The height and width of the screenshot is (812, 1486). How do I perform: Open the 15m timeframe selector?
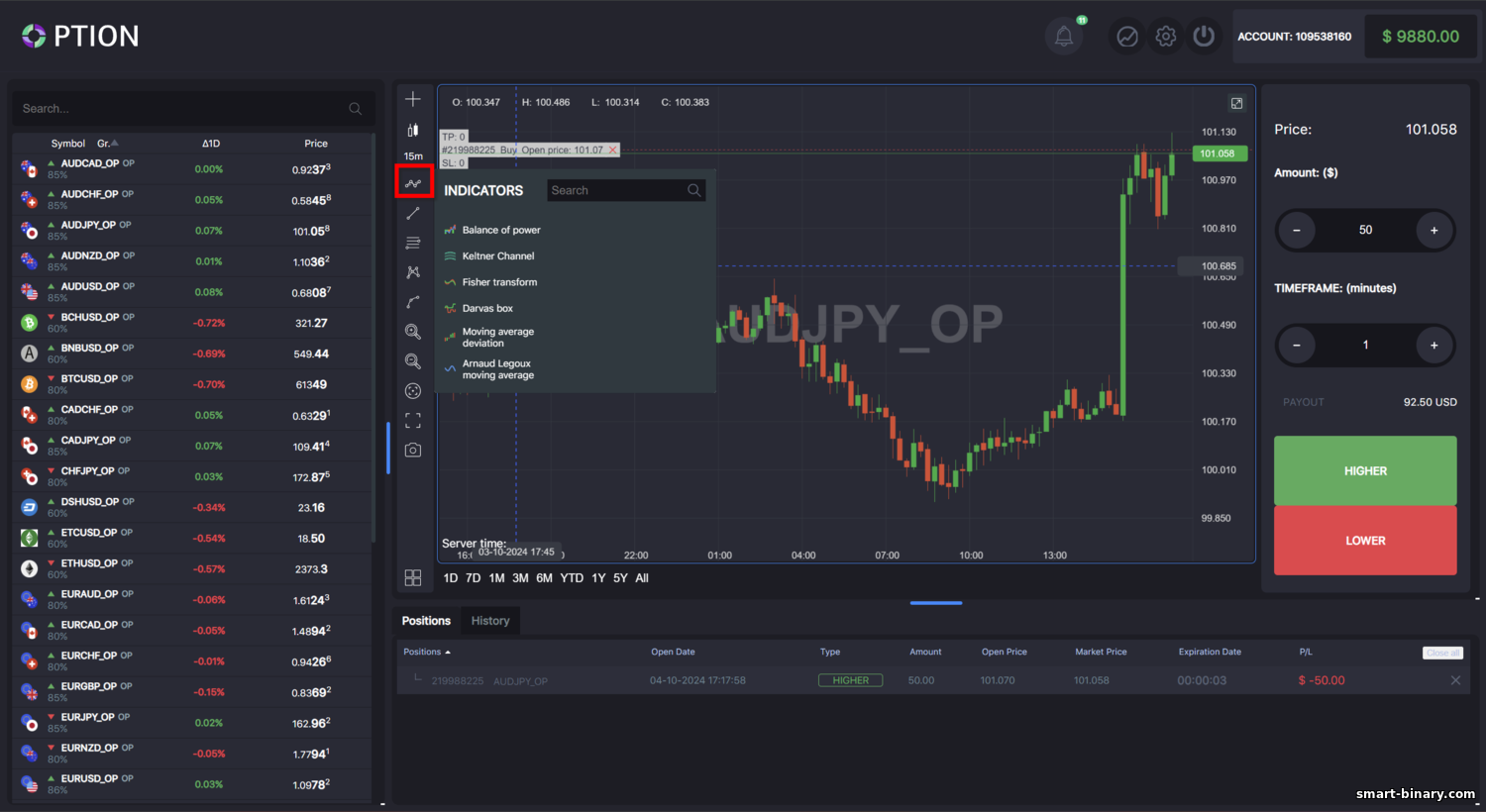tap(413, 156)
